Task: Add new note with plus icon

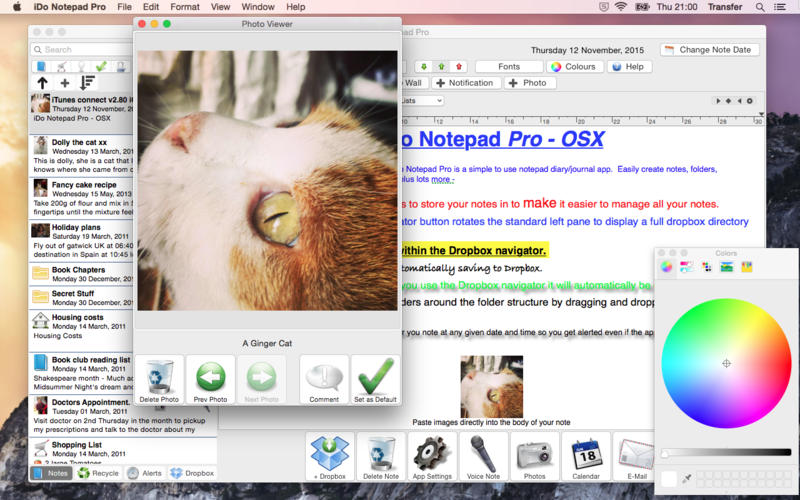Action: [x=65, y=83]
